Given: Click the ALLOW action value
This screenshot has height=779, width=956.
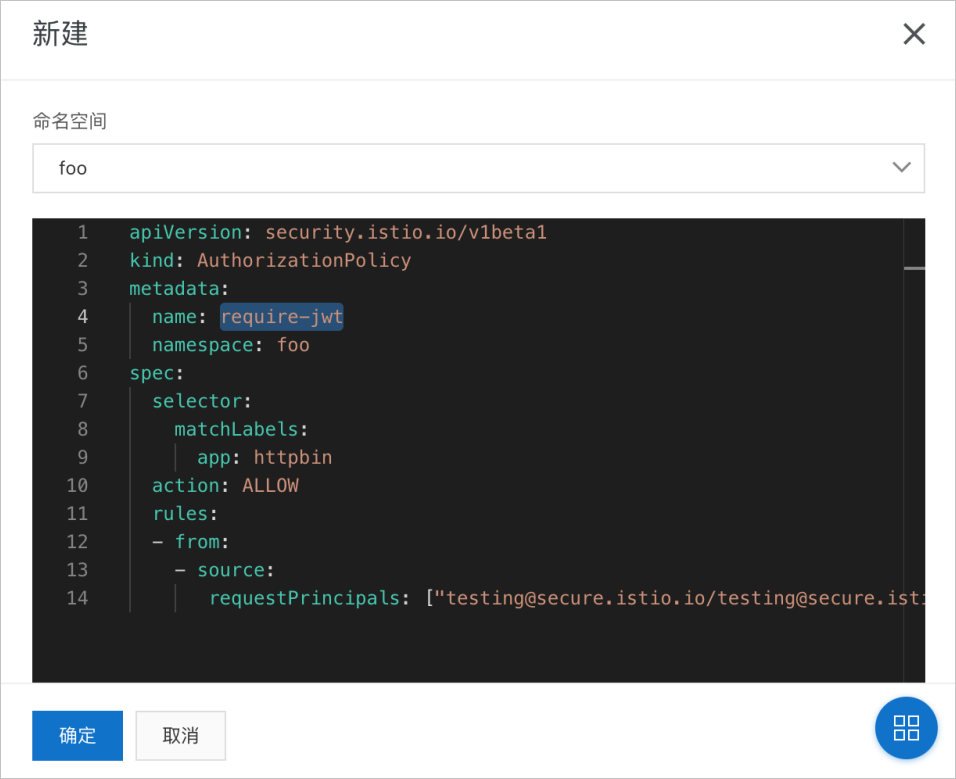Looking at the screenshot, I should click(270, 486).
